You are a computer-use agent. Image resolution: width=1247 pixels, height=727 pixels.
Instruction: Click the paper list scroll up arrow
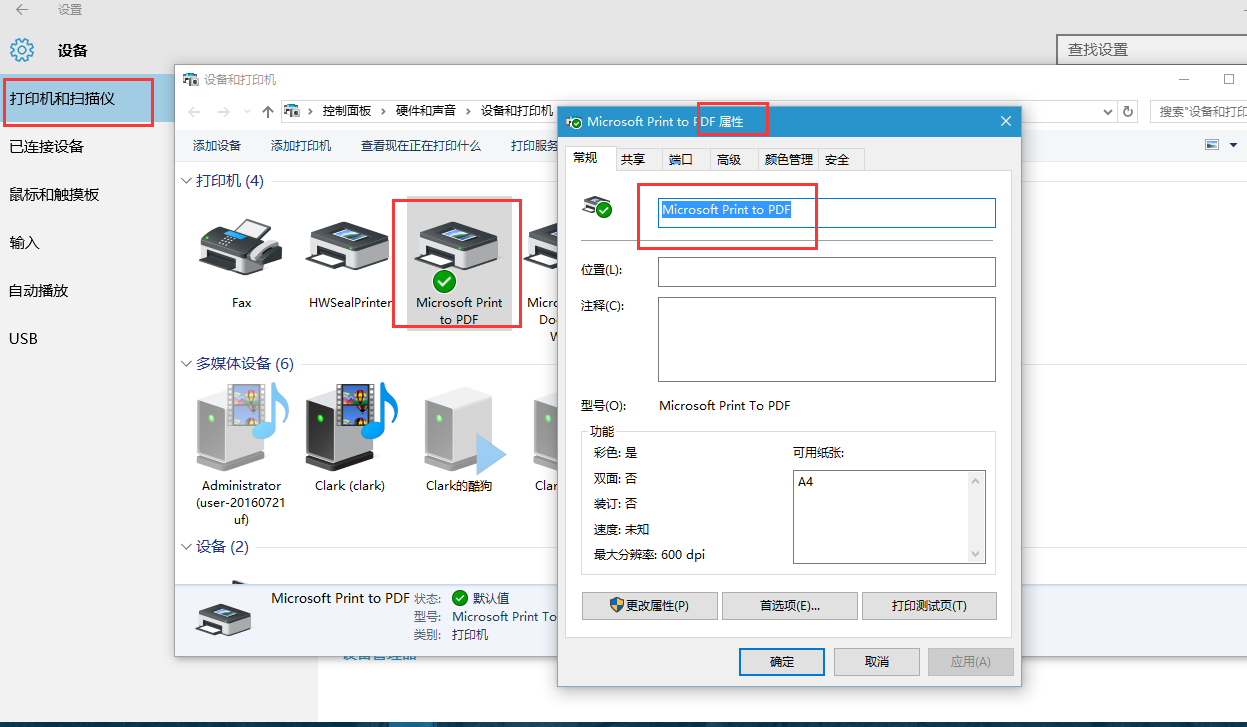(x=977, y=481)
